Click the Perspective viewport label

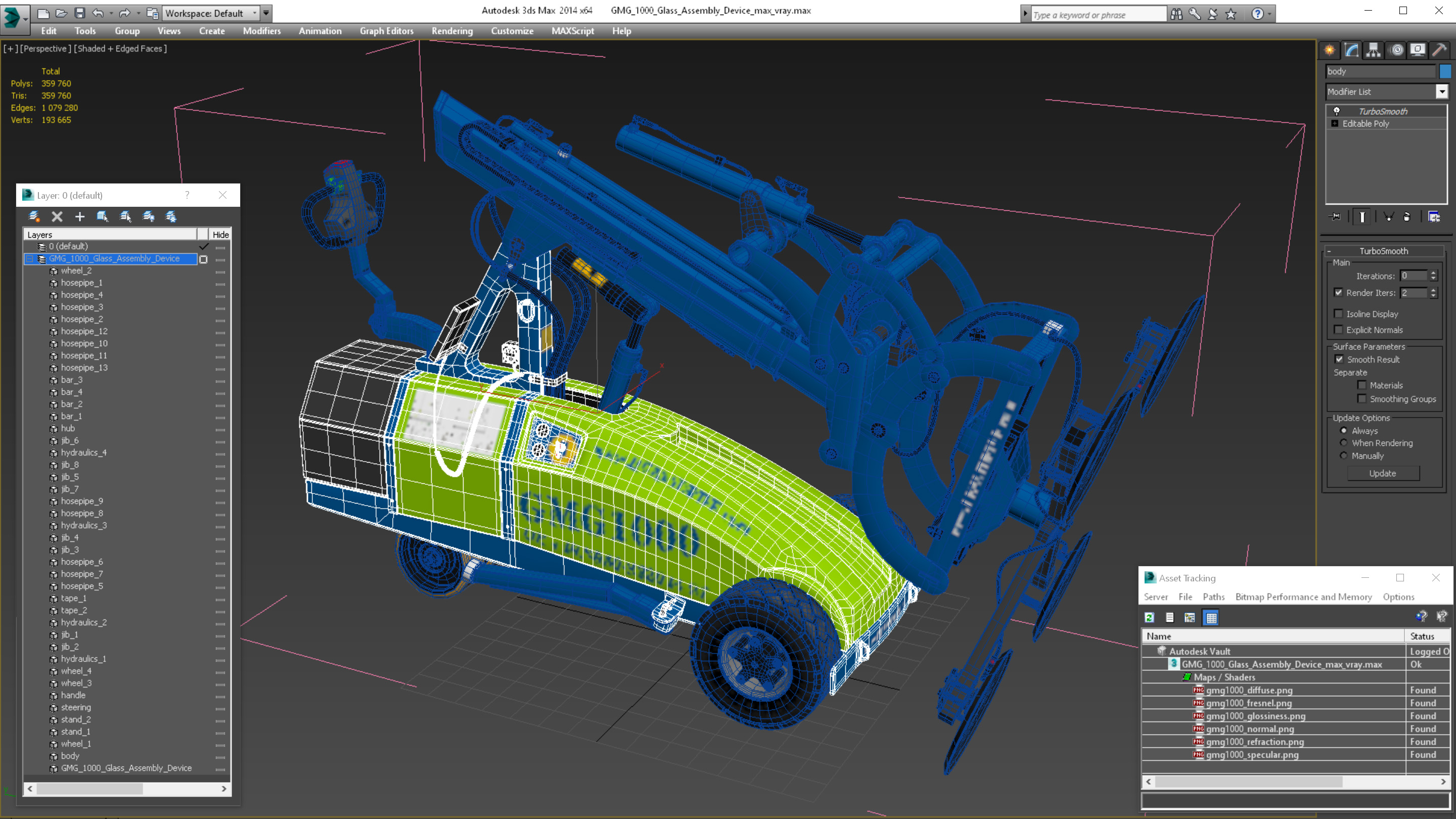[46, 49]
